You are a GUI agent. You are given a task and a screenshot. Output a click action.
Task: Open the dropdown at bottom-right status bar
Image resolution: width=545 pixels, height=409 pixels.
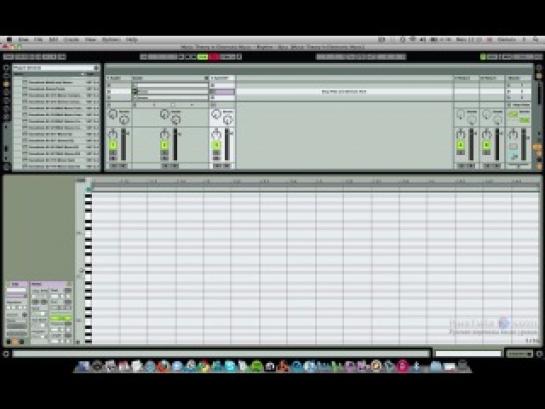[x=519, y=354]
